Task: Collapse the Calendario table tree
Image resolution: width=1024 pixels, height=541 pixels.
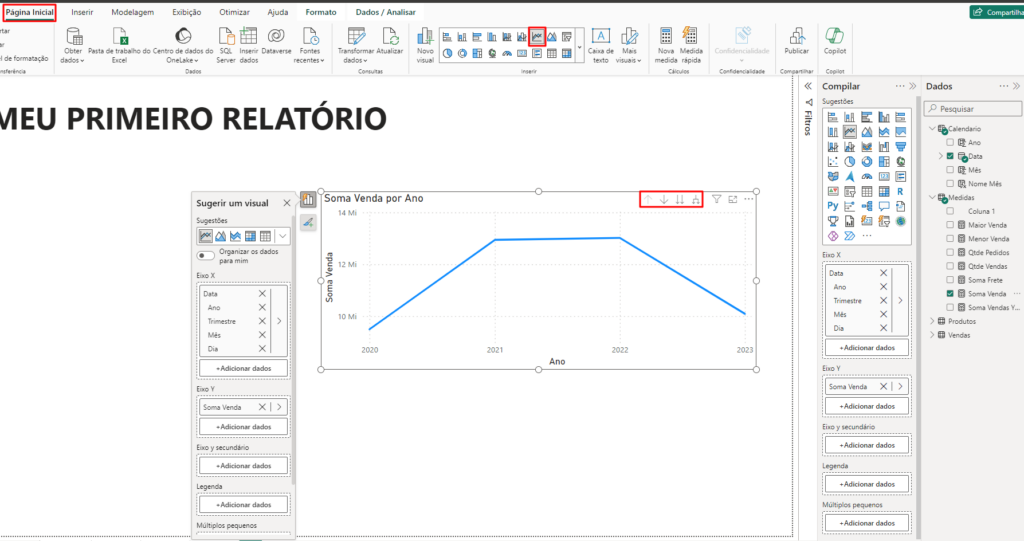Action: [x=932, y=129]
